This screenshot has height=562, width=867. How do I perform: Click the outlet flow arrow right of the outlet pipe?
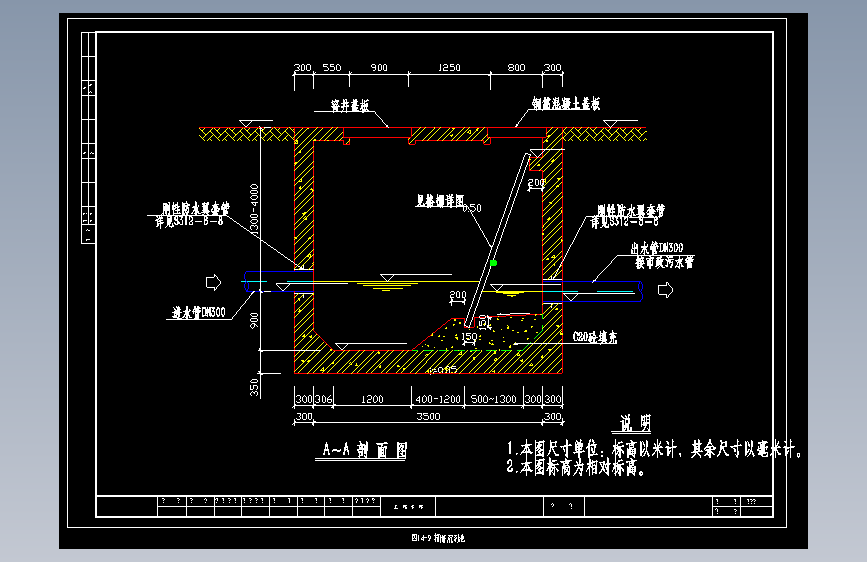pos(665,290)
